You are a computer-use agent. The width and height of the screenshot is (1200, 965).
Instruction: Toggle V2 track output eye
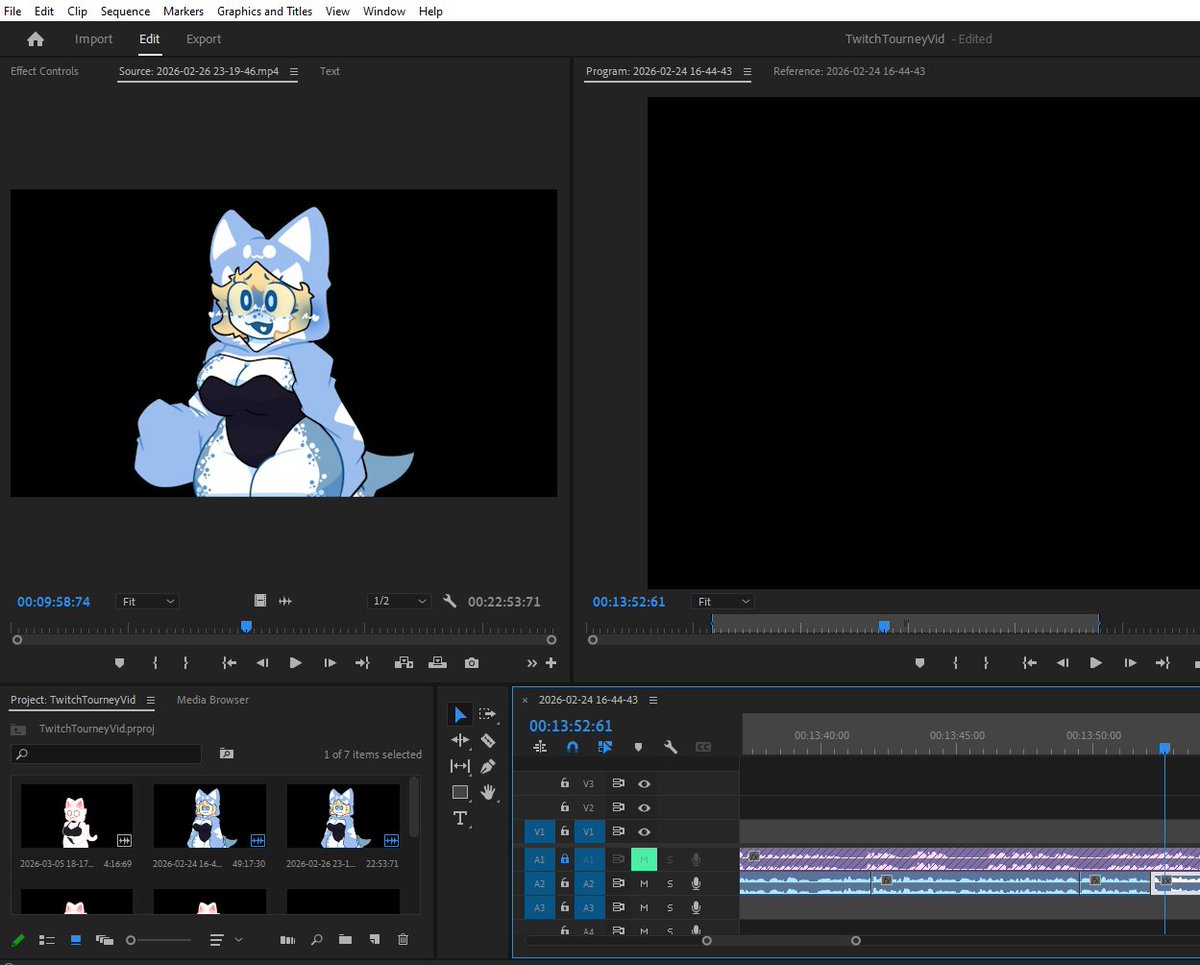tap(644, 807)
